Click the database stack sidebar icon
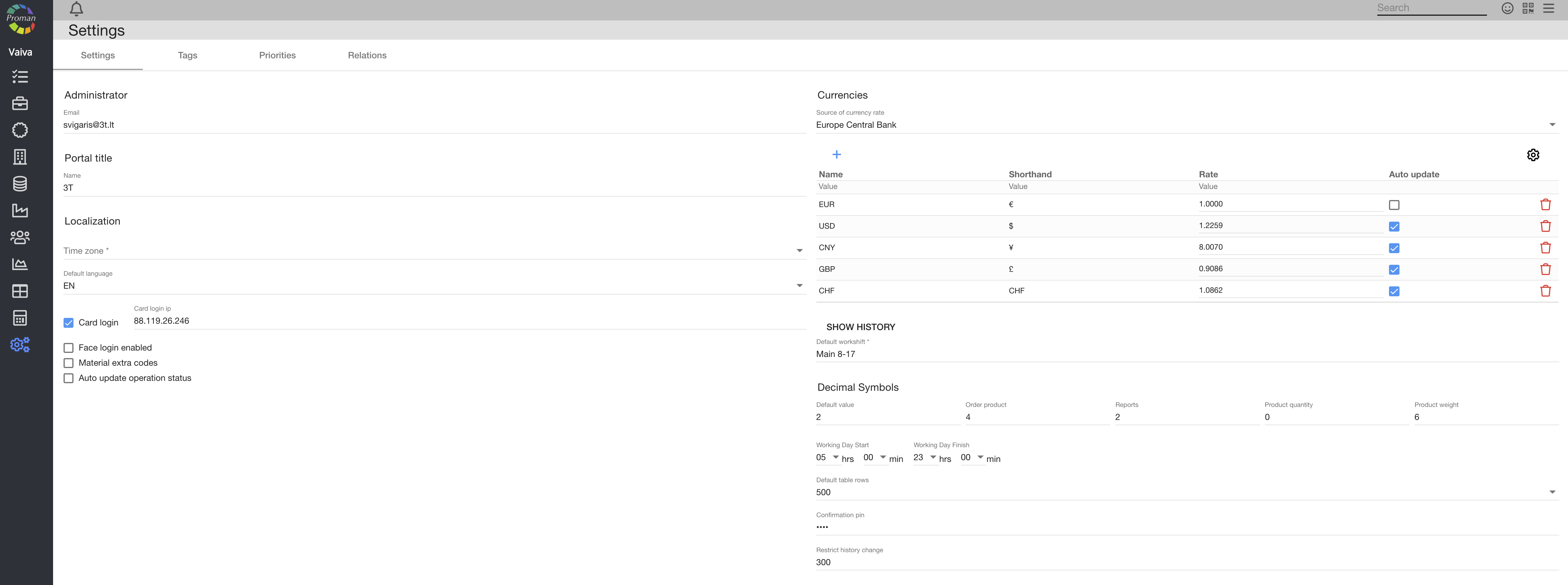 20,184
